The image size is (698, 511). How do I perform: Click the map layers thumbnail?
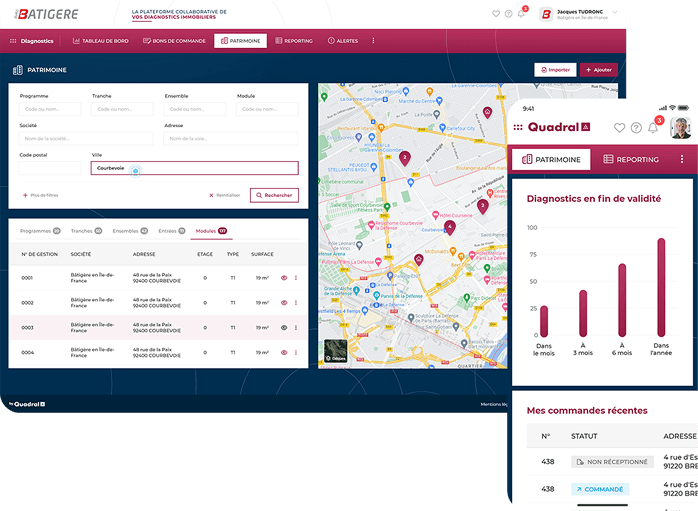click(335, 351)
